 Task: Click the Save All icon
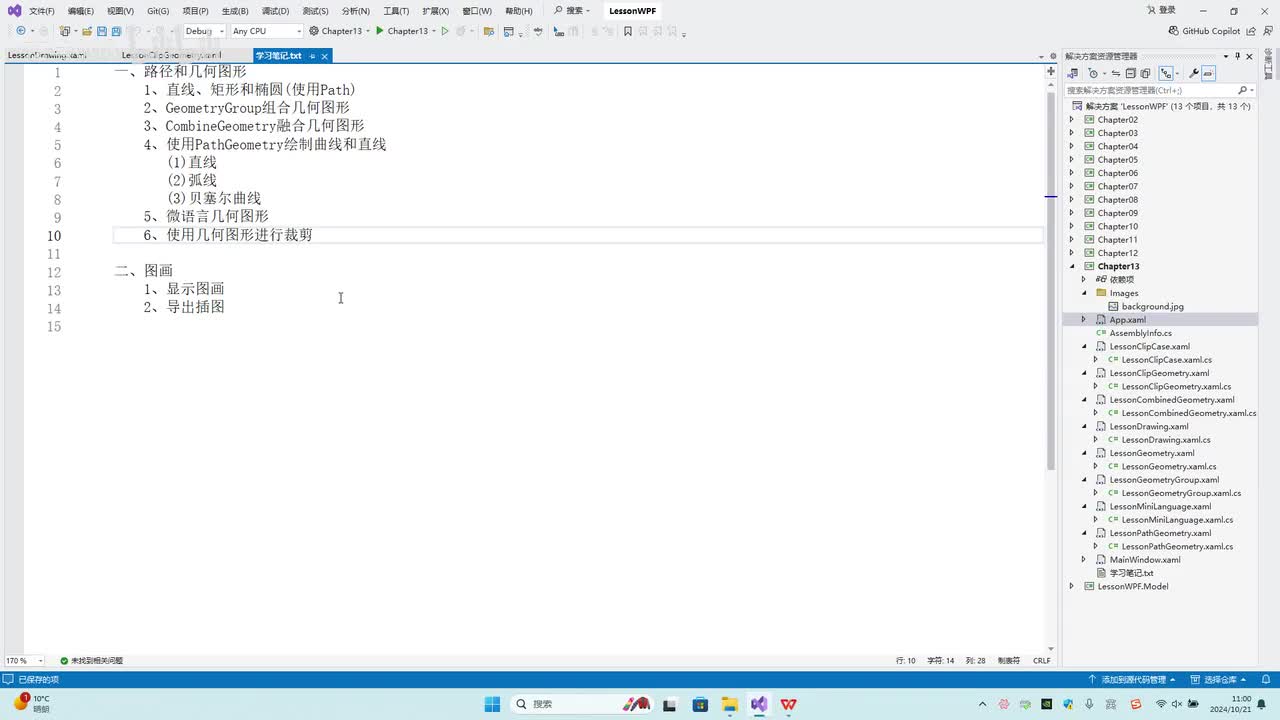tap(116, 31)
